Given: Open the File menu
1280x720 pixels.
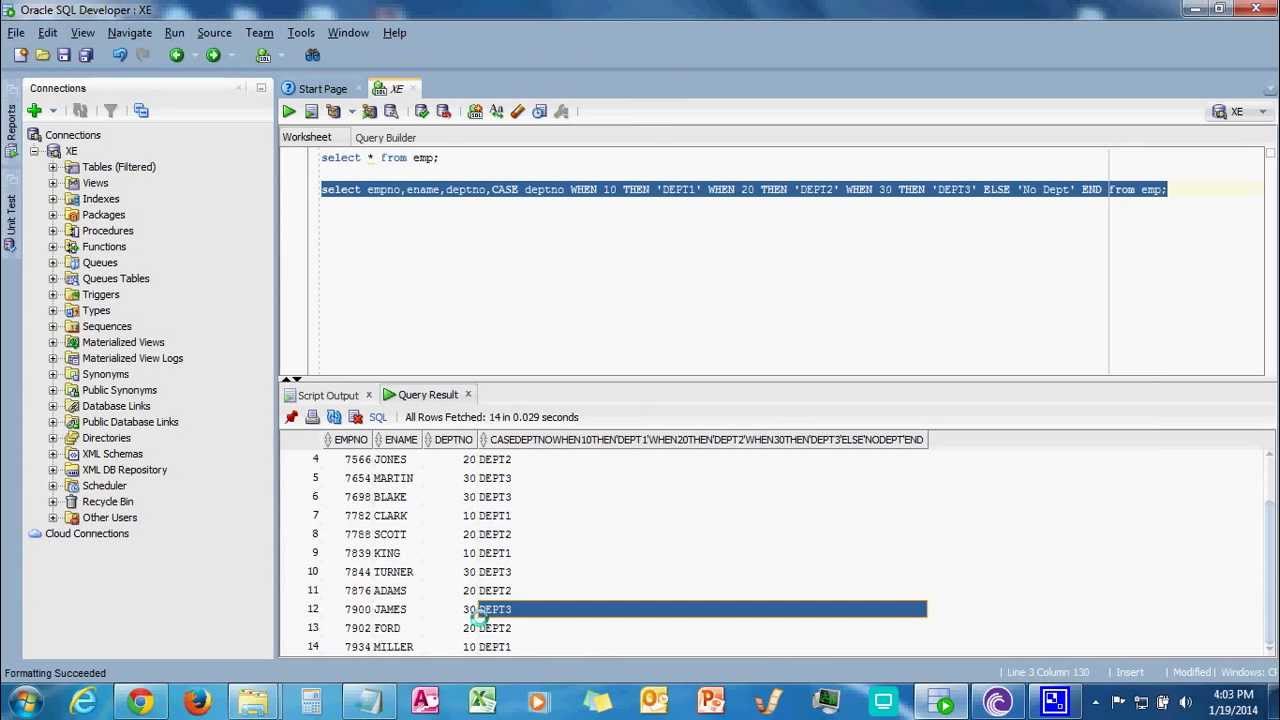Looking at the screenshot, I should click(16, 33).
